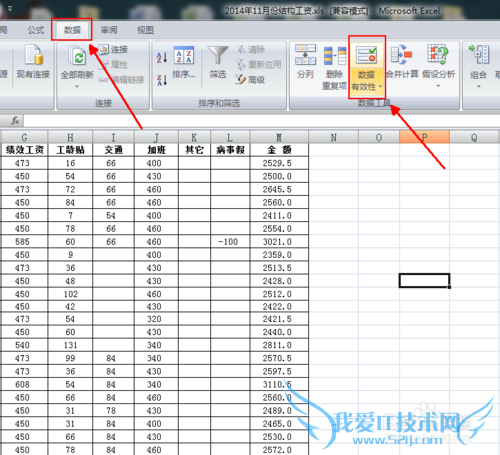Select the highlighted column P header

(x=424, y=137)
